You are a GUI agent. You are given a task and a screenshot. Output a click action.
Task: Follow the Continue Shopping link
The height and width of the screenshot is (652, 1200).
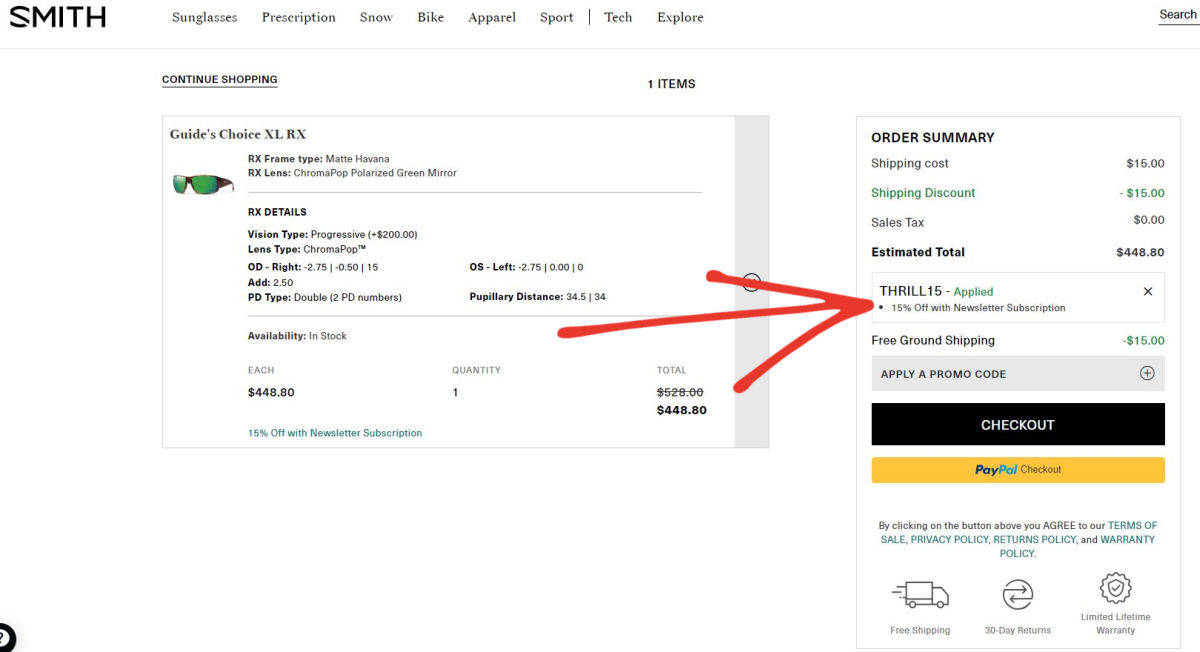(219, 79)
